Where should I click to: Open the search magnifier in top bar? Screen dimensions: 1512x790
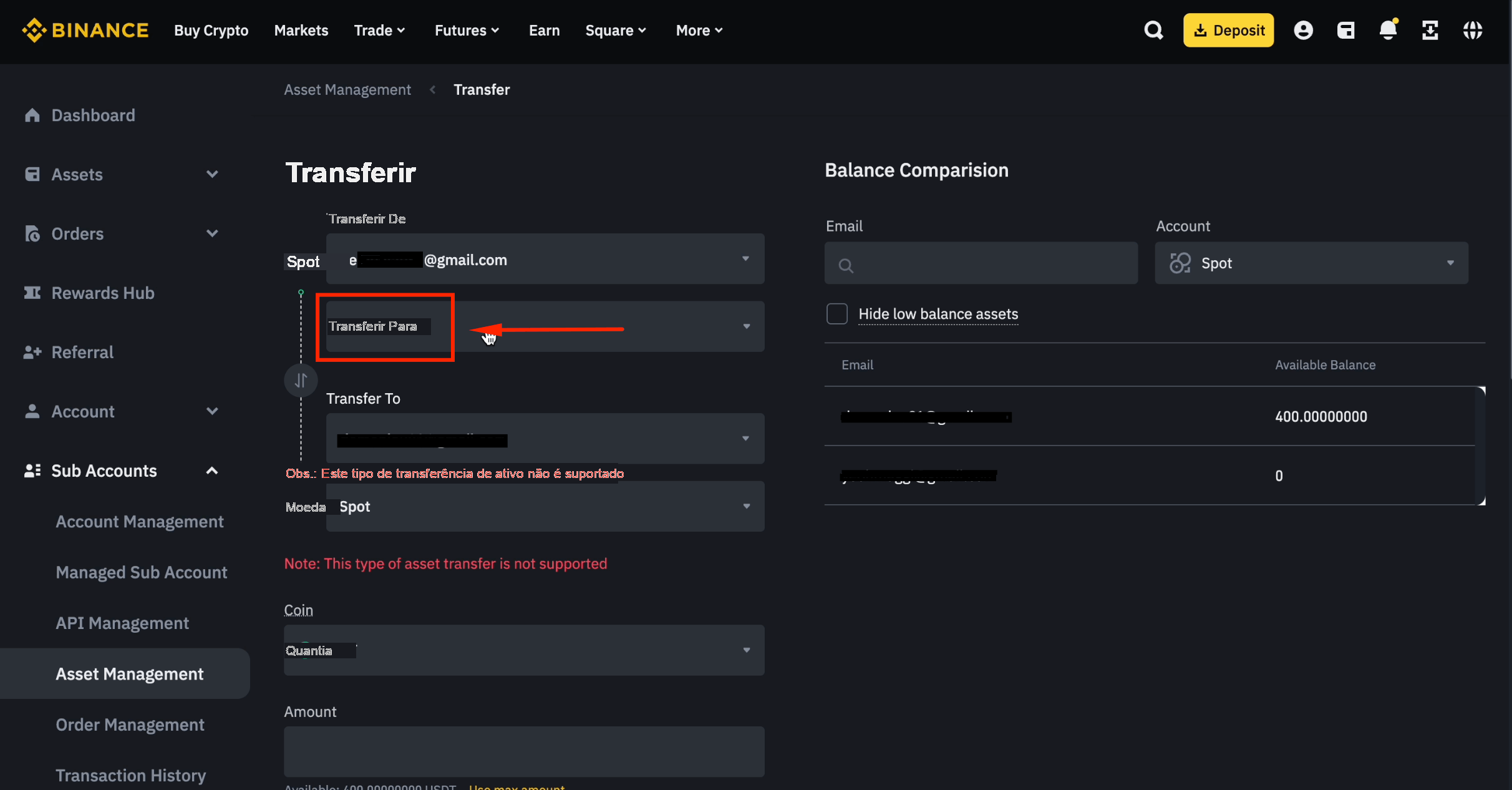1153,30
